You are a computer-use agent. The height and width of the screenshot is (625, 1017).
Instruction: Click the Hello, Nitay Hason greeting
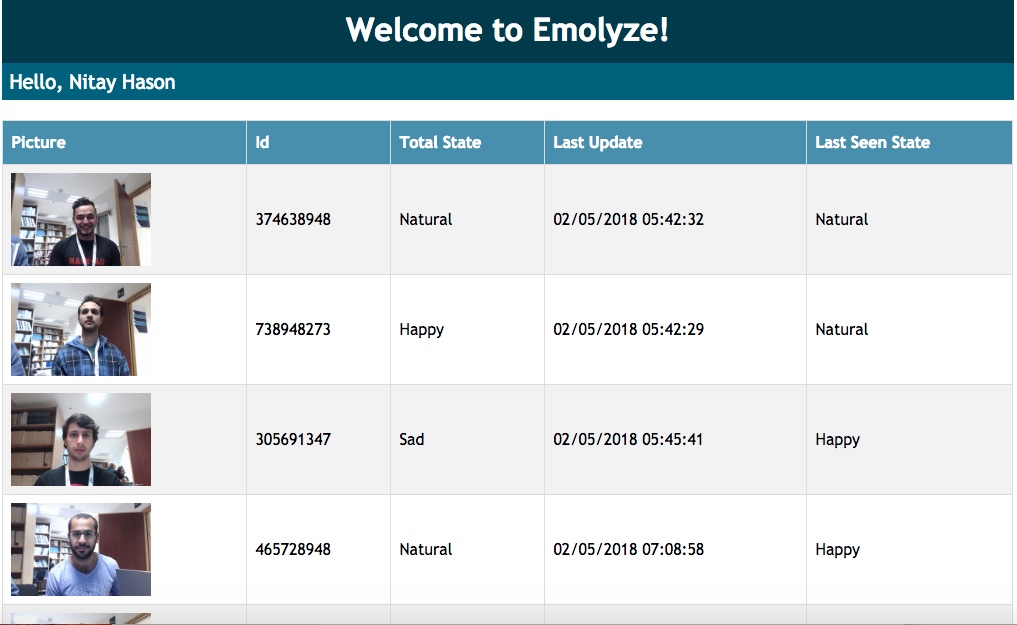pos(92,82)
